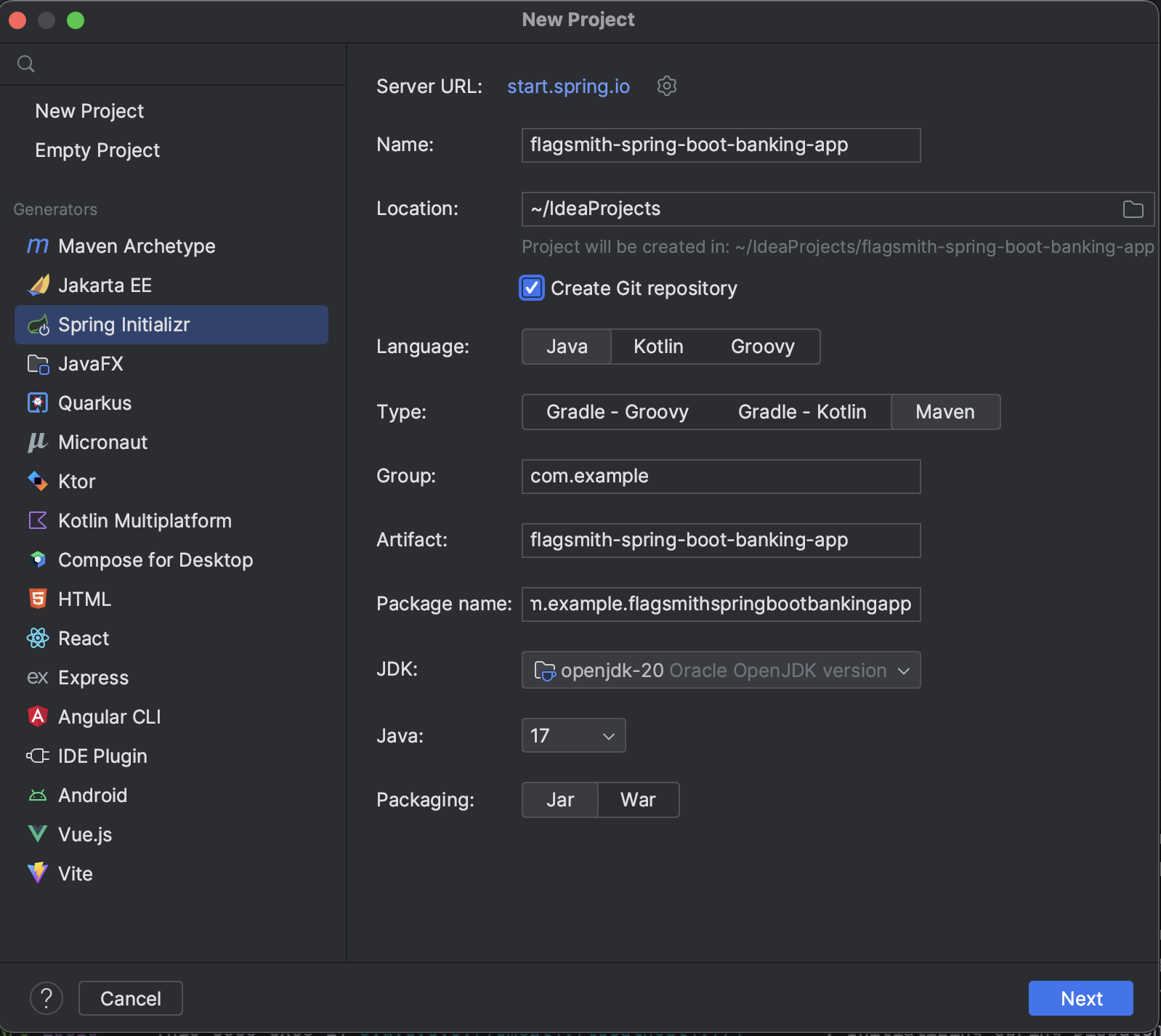Open server URL settings gear

(x=667, y=86)
